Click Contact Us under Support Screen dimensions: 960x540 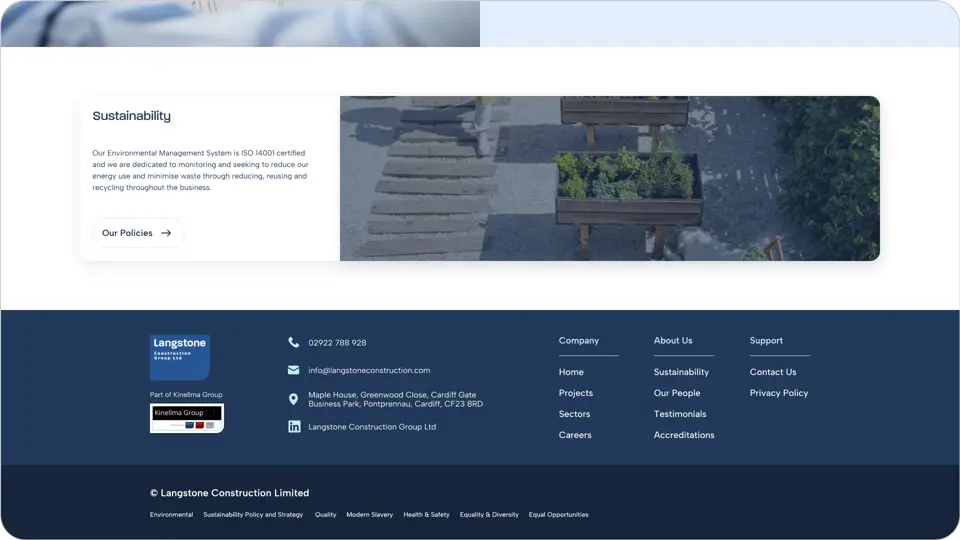[773, 372]
